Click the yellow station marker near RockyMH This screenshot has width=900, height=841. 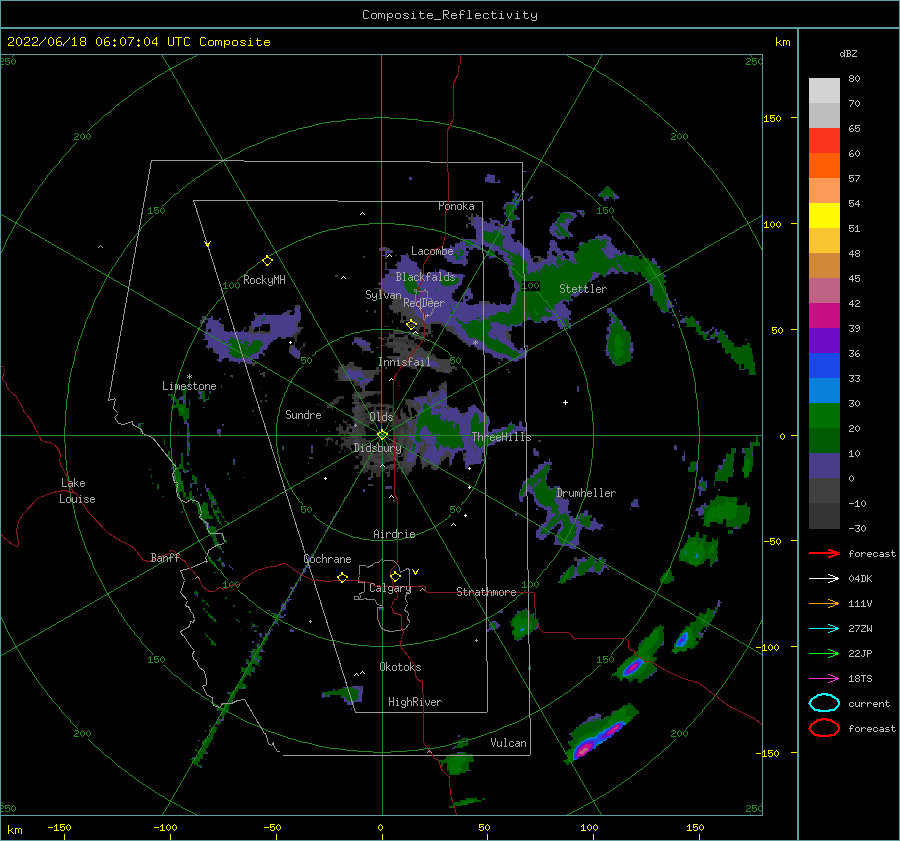[267, 261]
